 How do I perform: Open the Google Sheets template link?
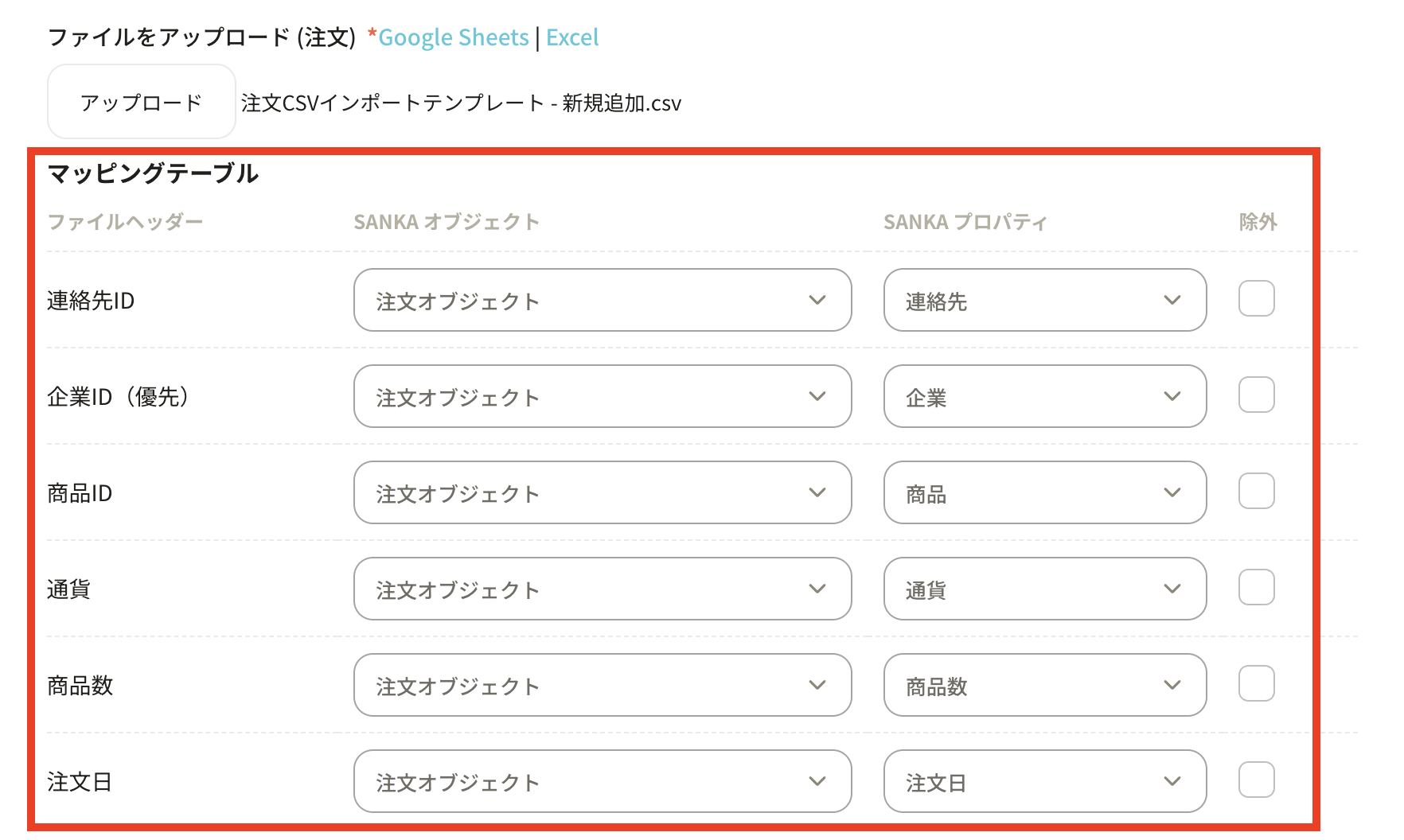pos(453,37)
